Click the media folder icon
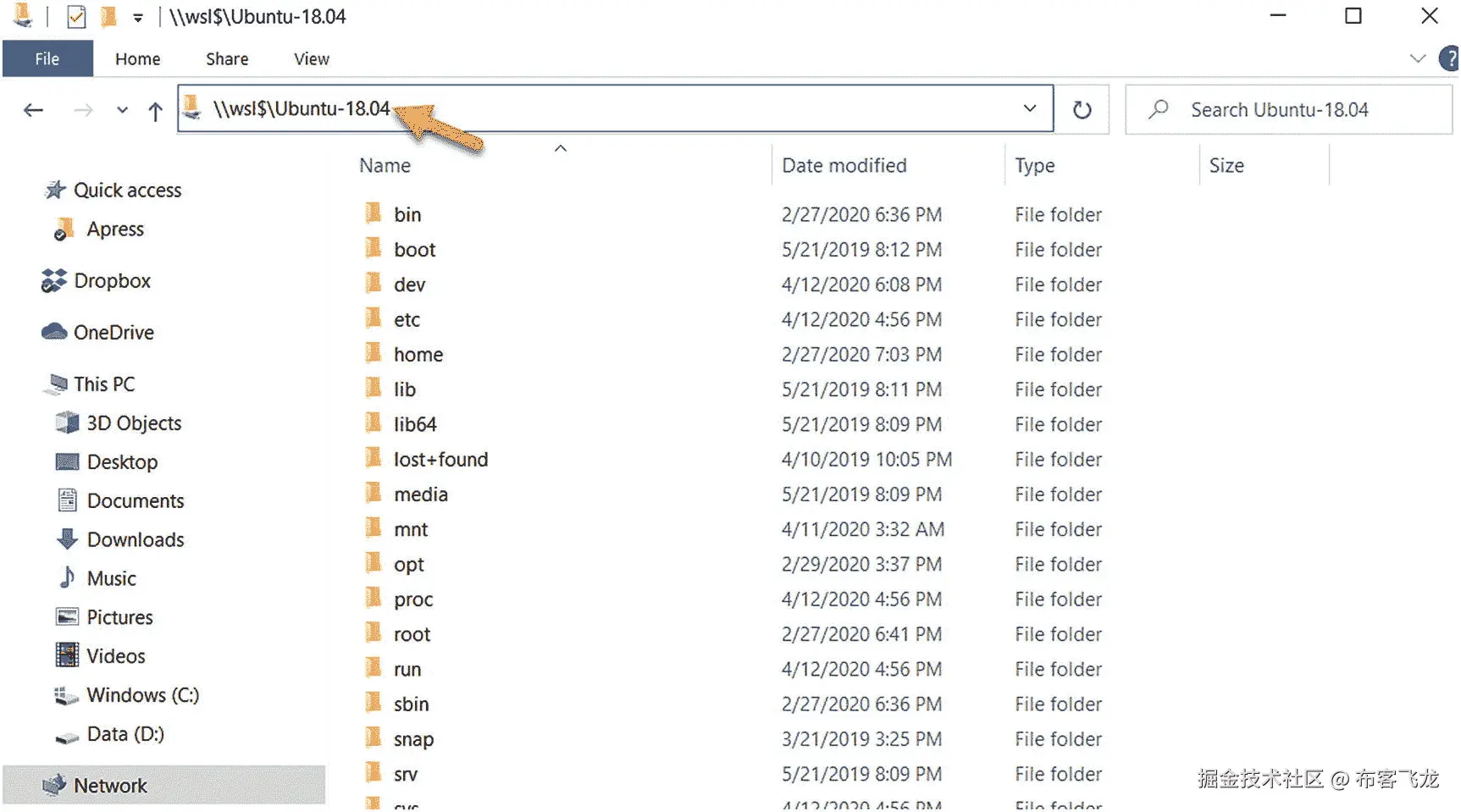The width and height of the screenshot is (1461, 812). point(373,493)
